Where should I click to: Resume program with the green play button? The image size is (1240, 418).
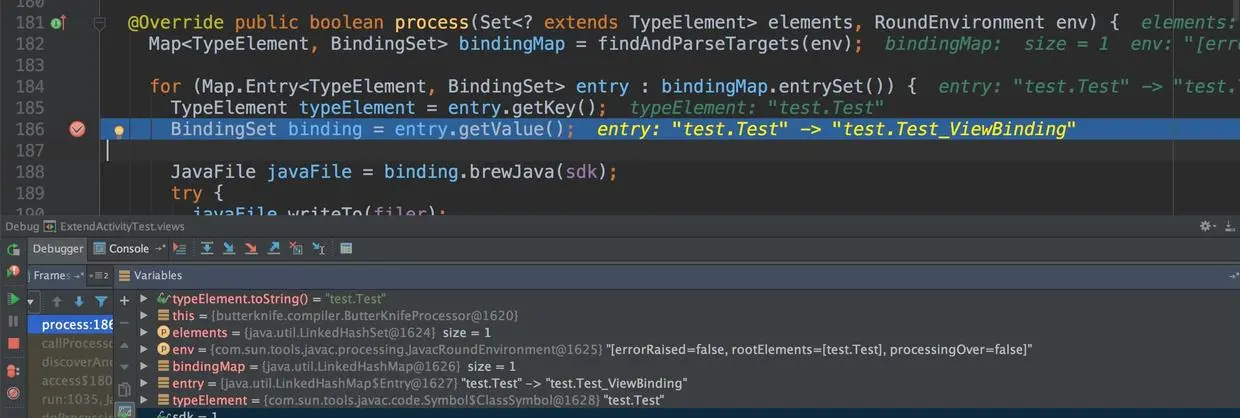pyautogui.click(x=13, y=299)
